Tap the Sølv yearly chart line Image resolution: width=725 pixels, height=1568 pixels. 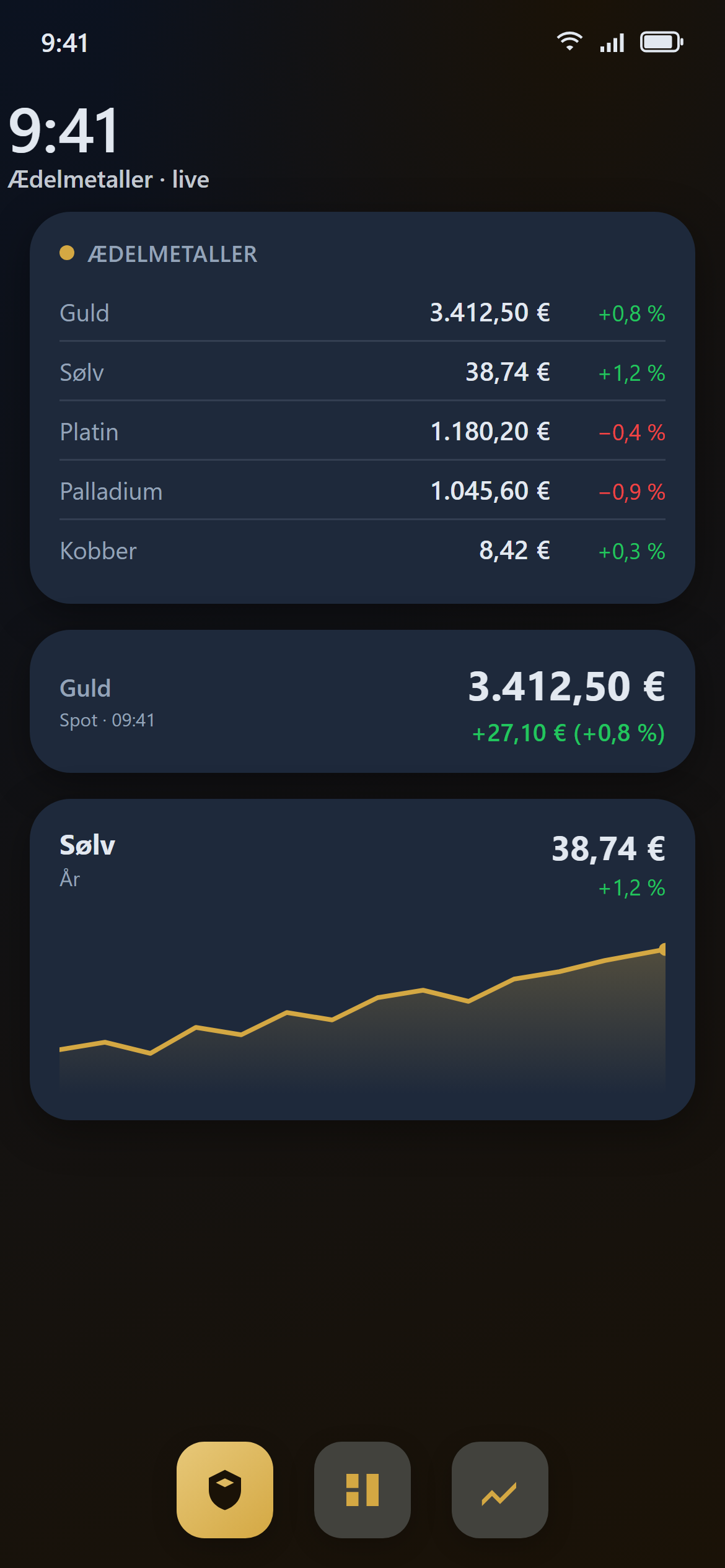coord(362,1000)
